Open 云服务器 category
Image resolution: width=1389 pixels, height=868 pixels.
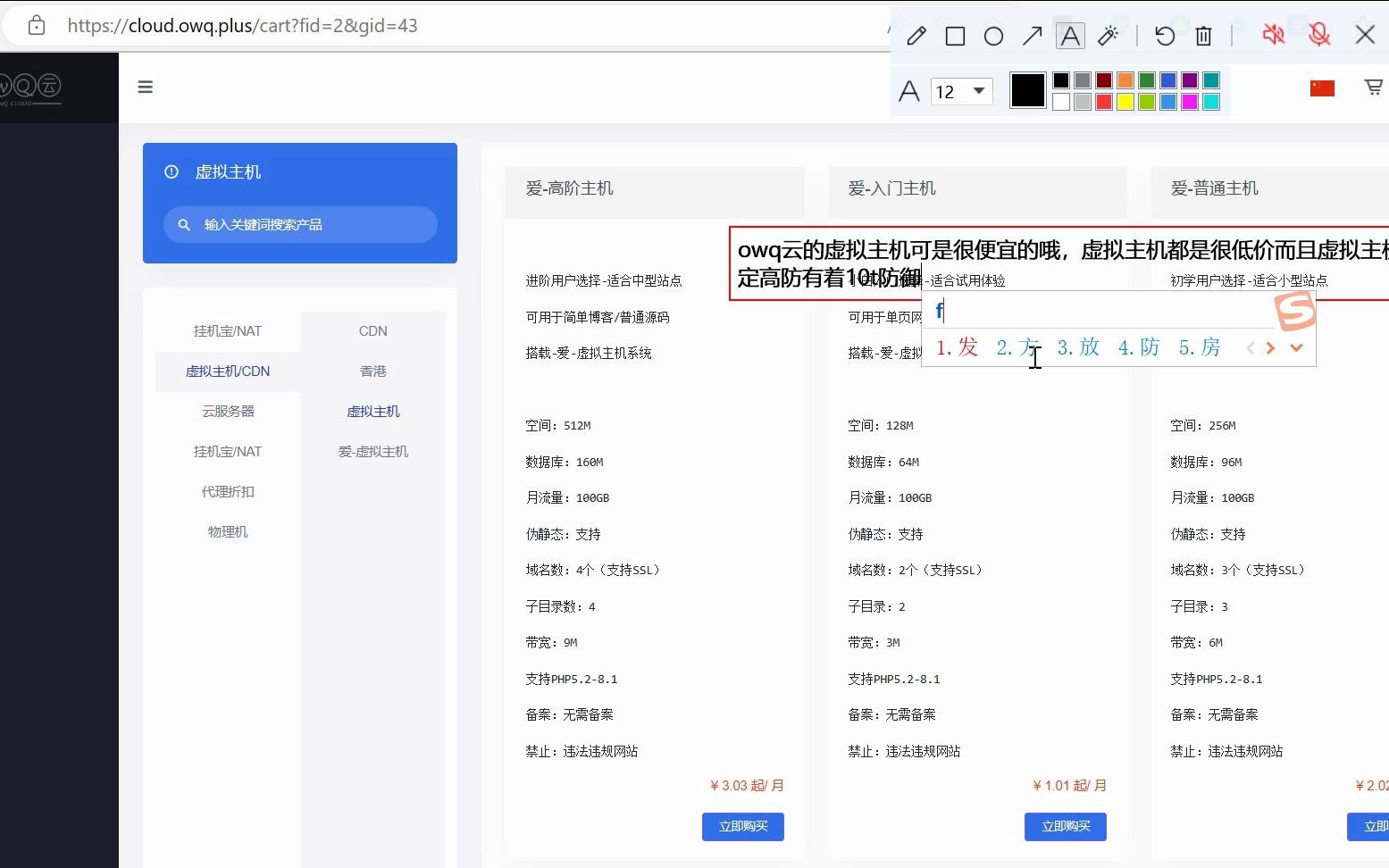click(x=228, y=412)
